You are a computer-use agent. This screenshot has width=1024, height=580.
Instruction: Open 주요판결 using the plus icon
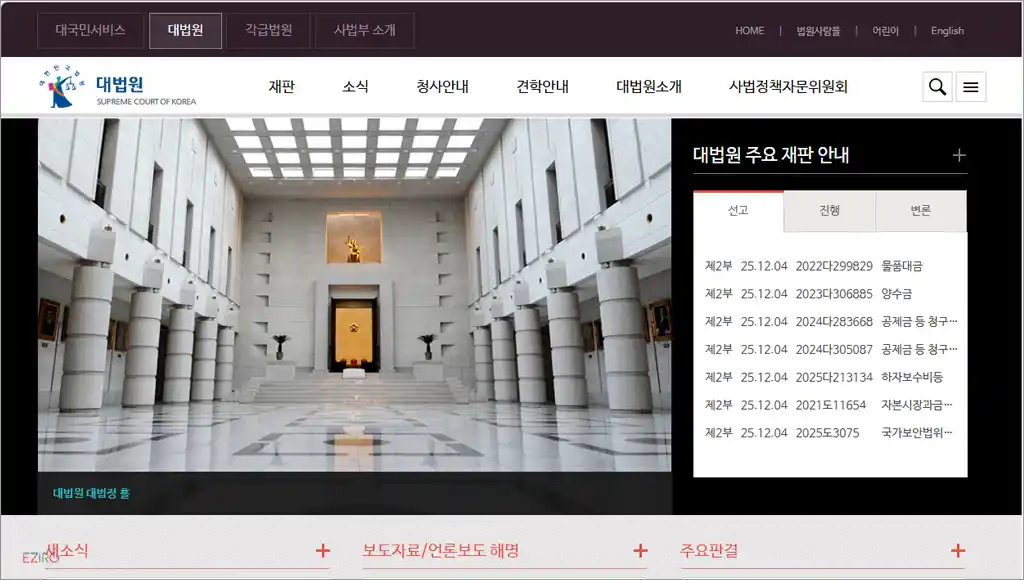(x=957, y=549)
